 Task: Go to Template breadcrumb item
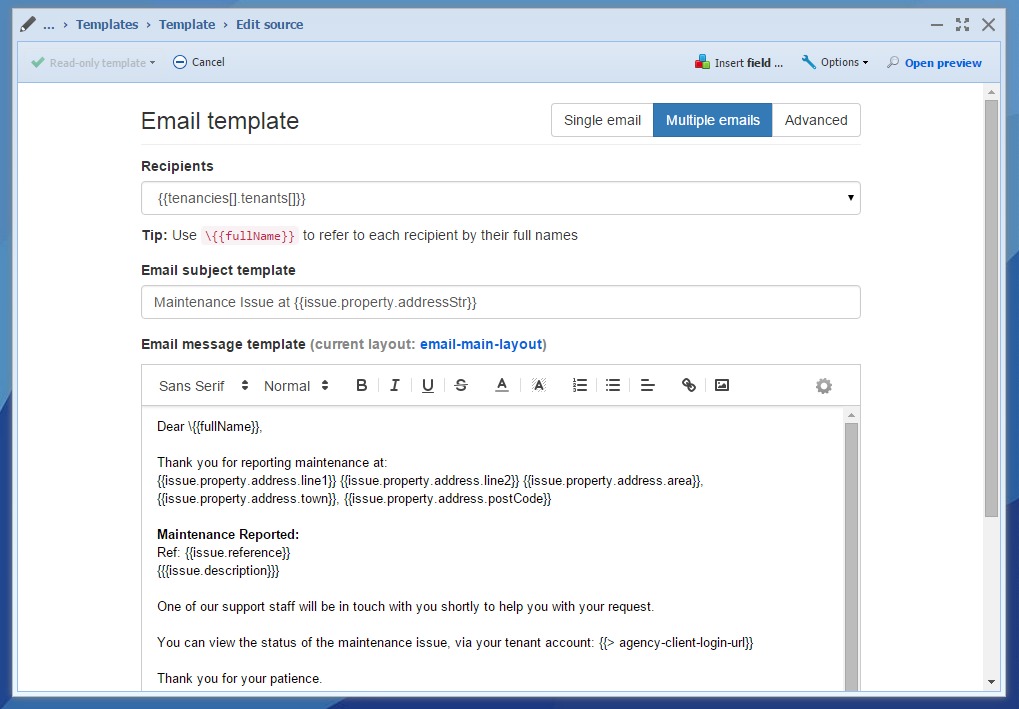187,24
